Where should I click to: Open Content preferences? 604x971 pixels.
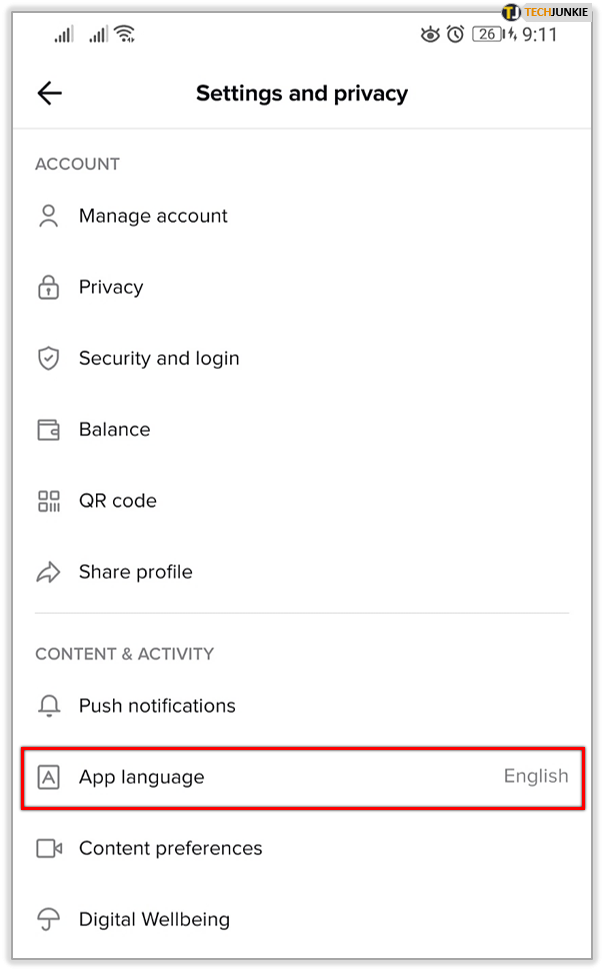tap(170, 848)
